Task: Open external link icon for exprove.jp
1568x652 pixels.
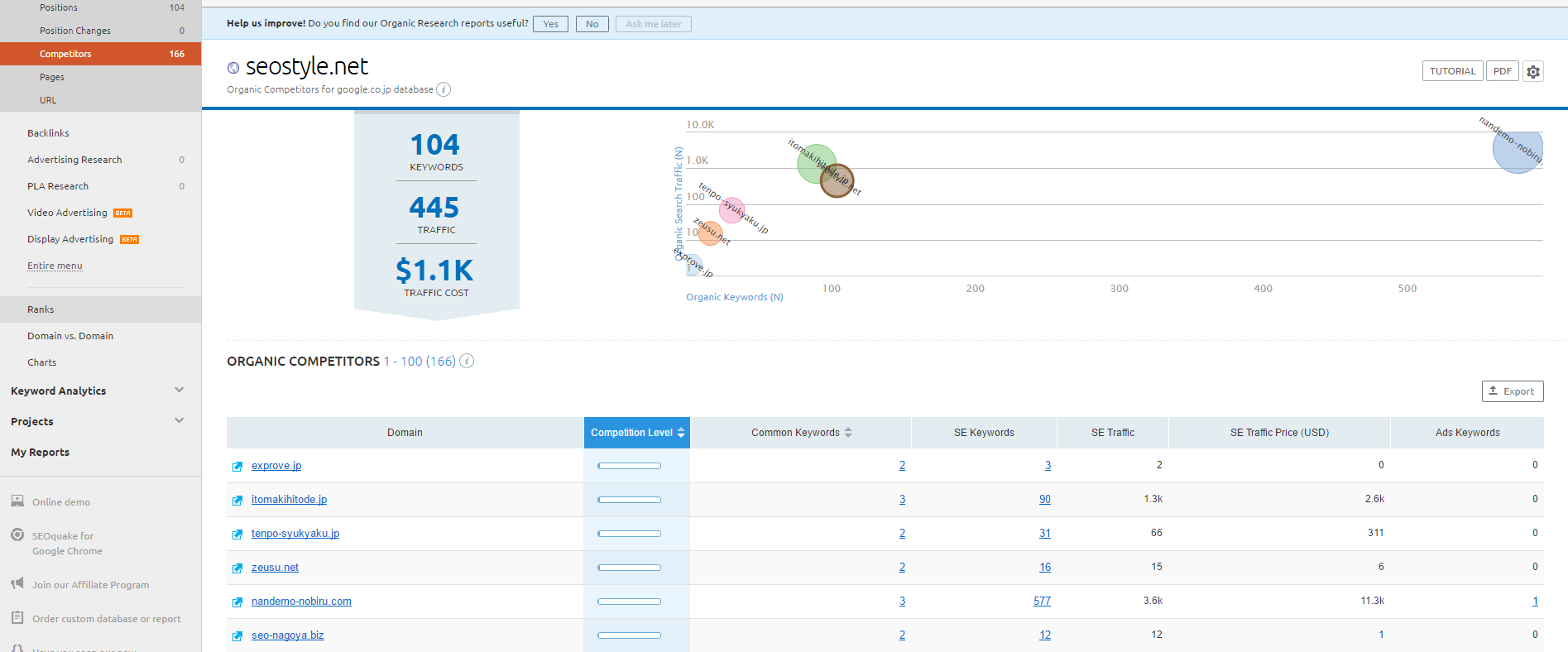Action: pos(237,467)
